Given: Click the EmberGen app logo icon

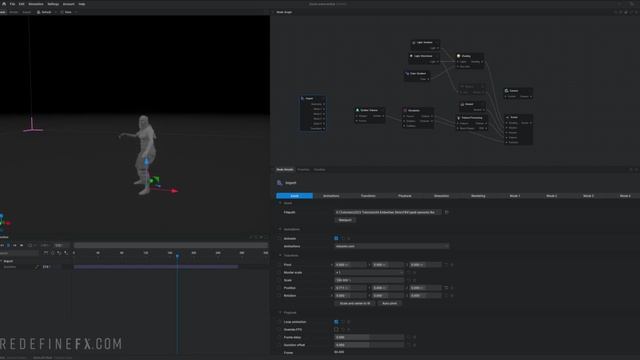Looking at the screenshot, I should [x=4, y=4].
